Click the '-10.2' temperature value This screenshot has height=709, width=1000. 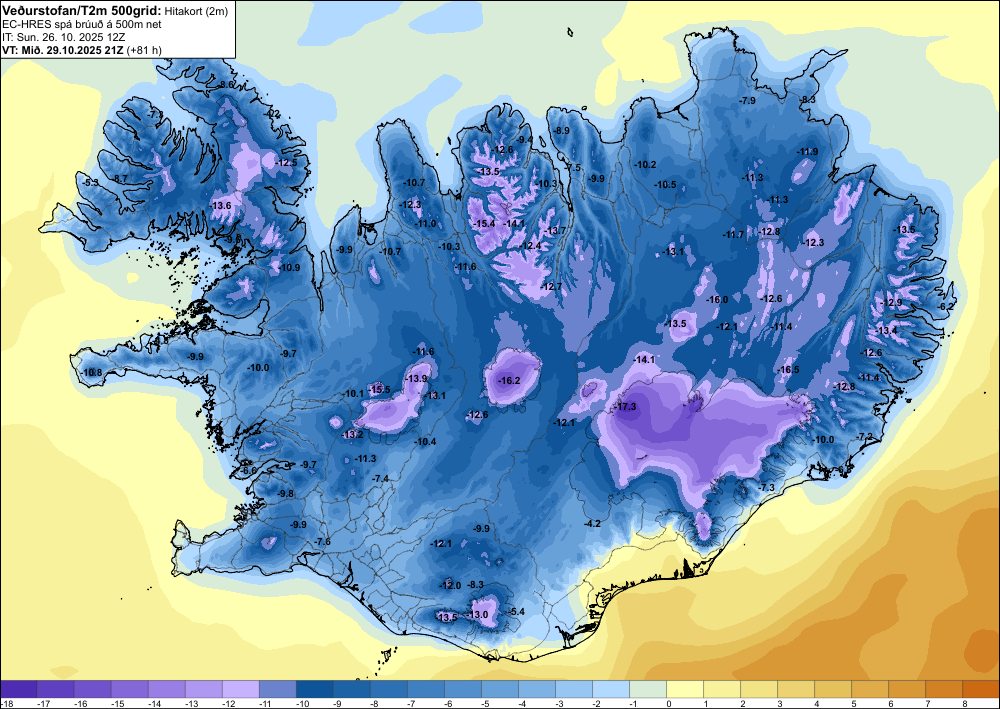(645, 164)
